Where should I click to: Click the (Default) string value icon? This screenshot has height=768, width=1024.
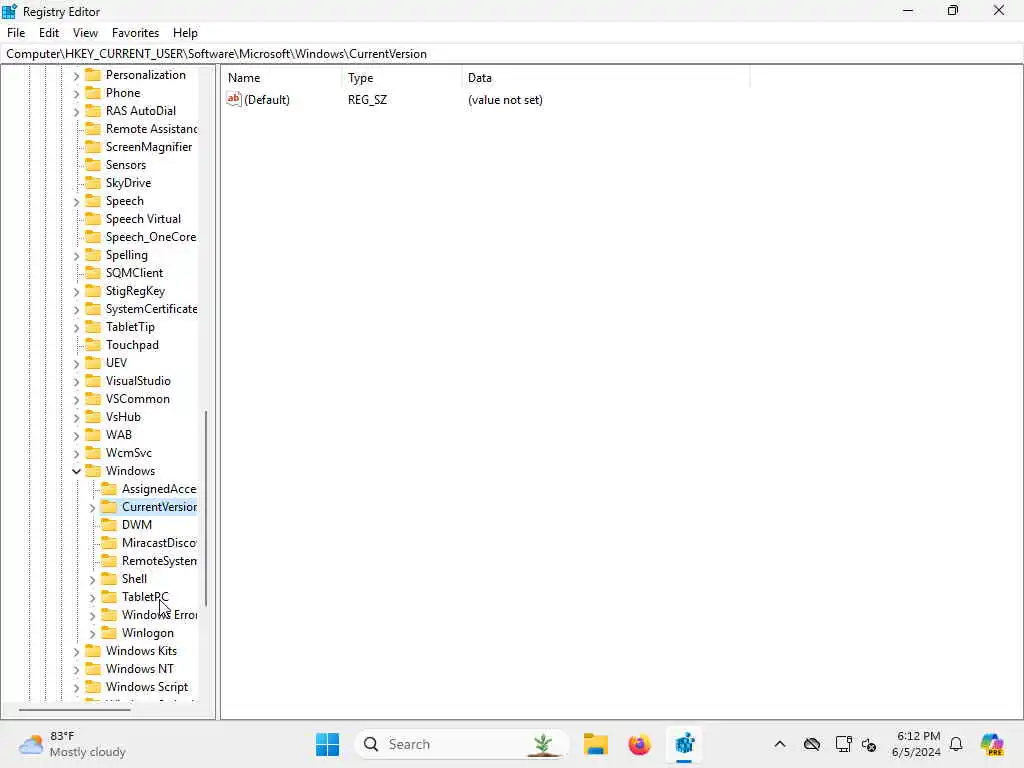tap(234, 99)
